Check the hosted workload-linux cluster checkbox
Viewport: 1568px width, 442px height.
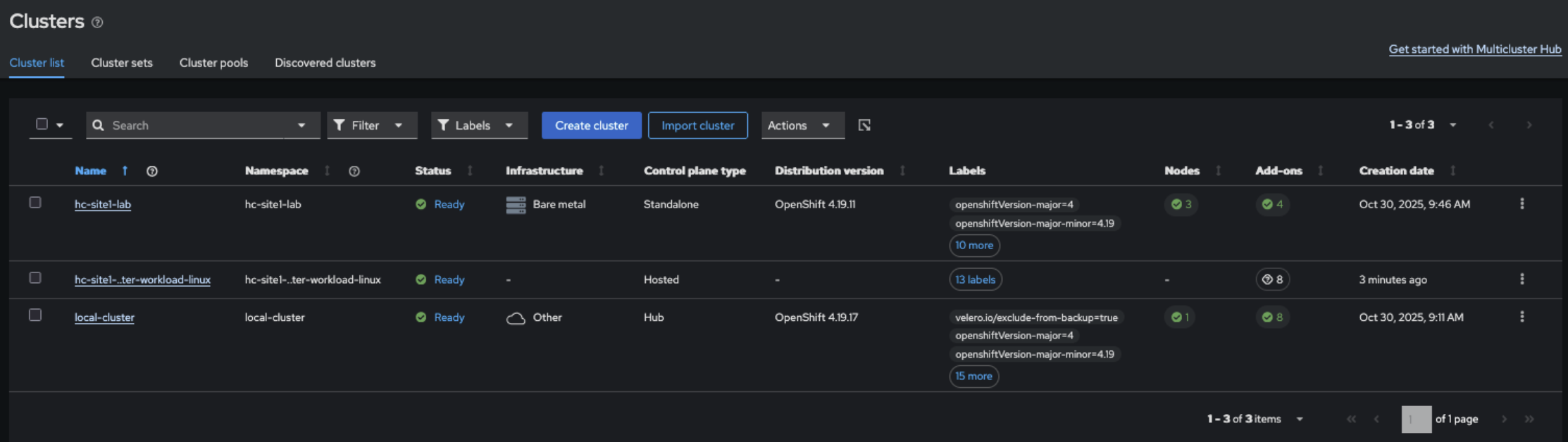[35, 278]
